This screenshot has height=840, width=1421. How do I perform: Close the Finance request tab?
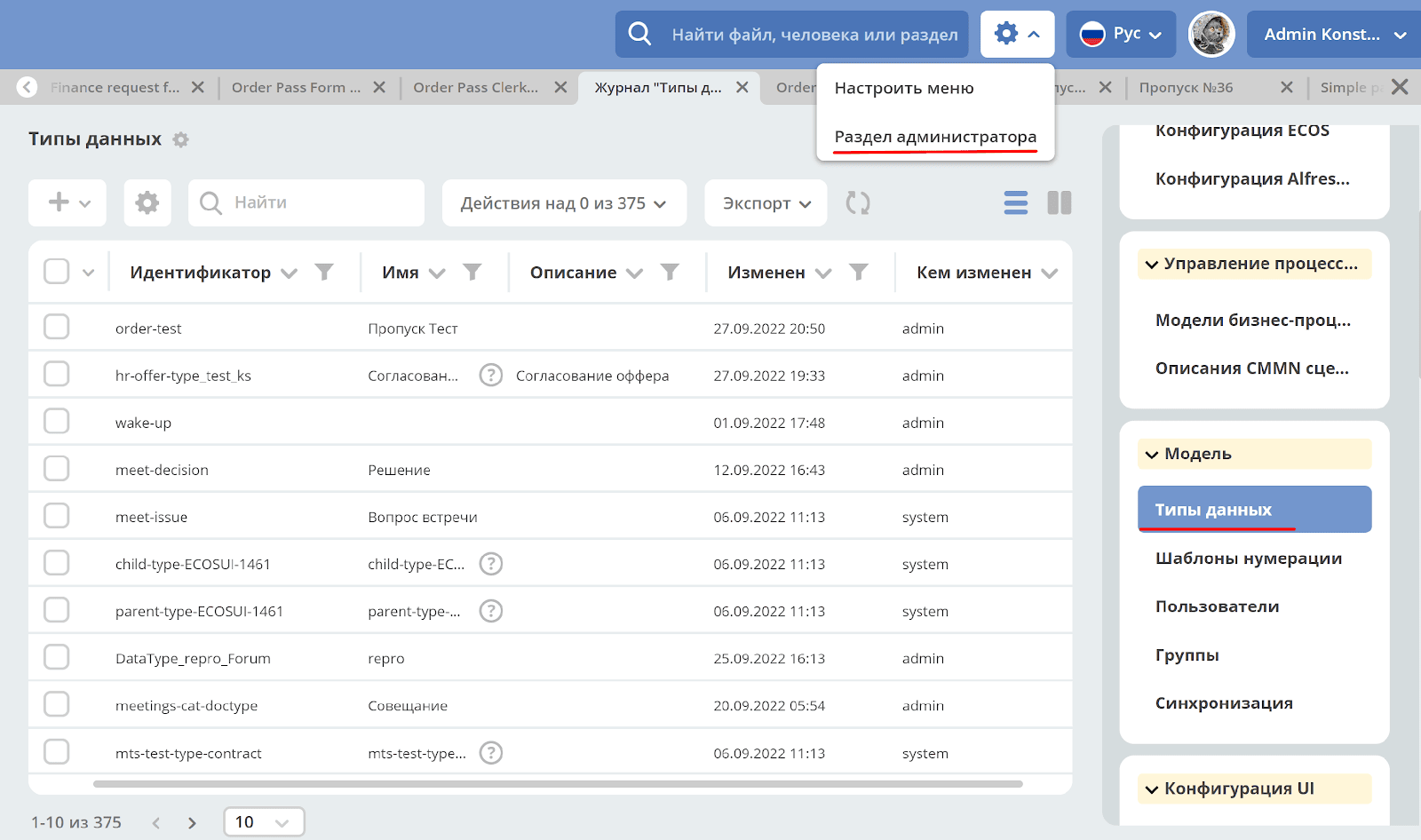coord(198,87)
